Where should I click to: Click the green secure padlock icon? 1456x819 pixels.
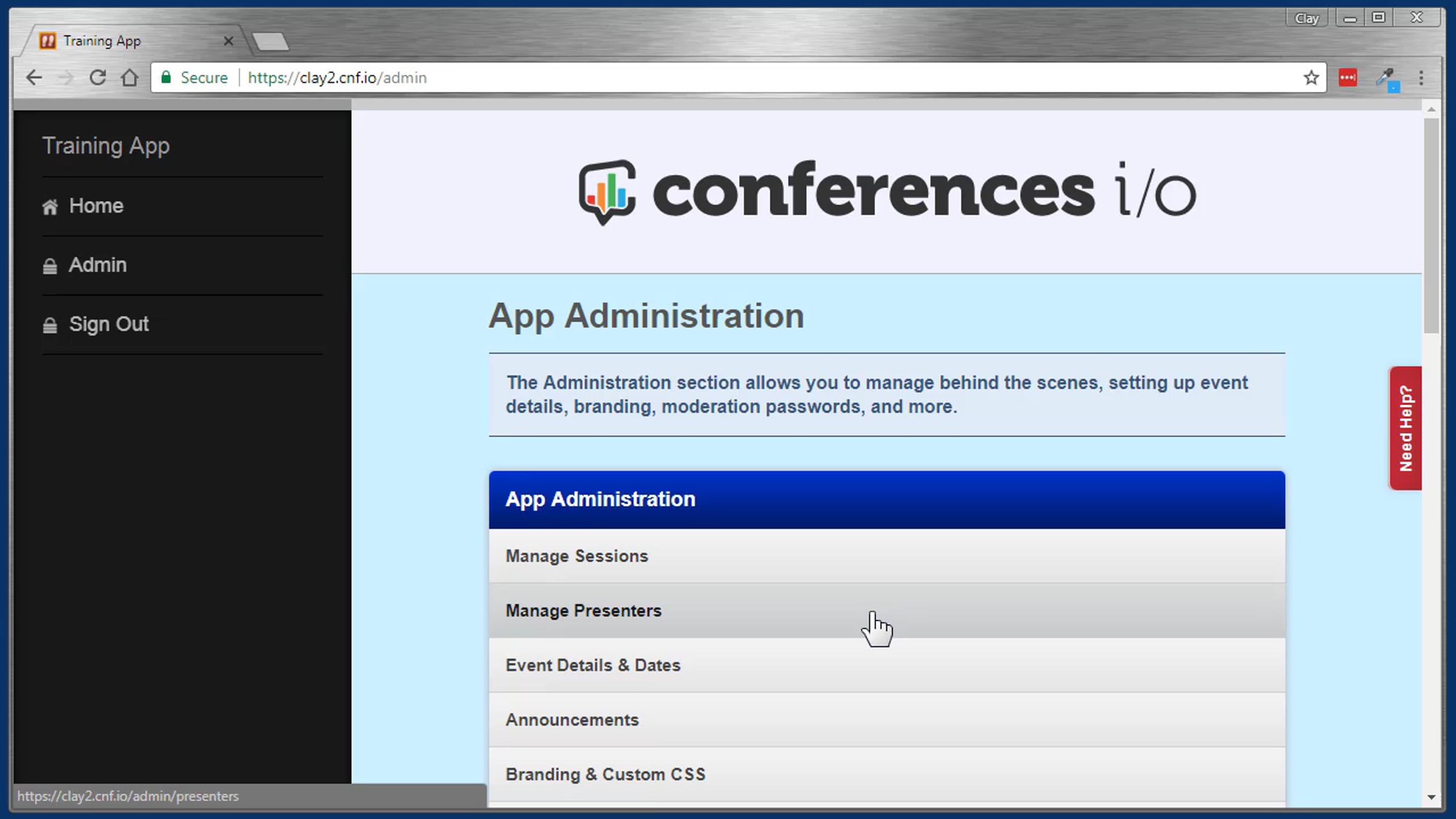click(166, 77)
